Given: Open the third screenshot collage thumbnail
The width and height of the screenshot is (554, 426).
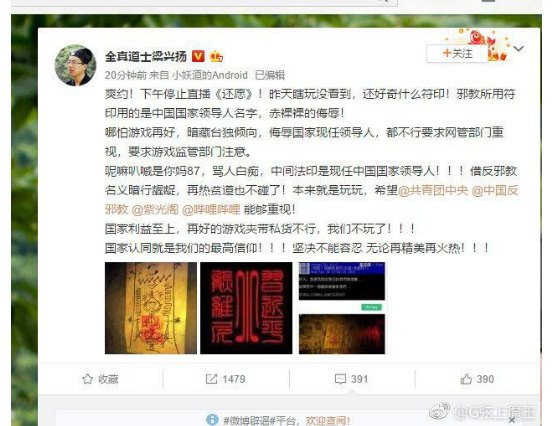Looking at the screenshot, I should 342,308.
